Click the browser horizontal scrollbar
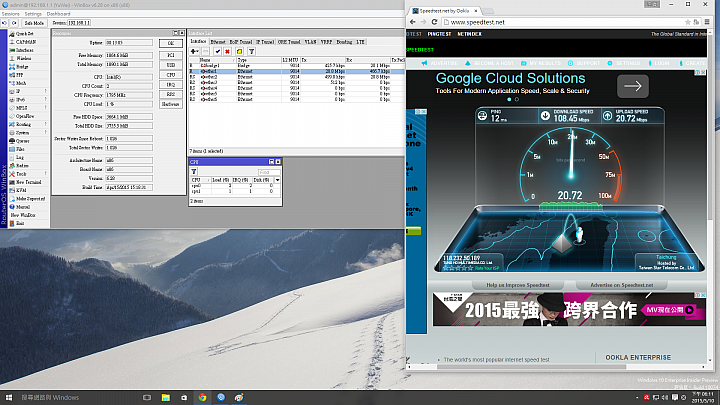720x405 pixels. click(x=531, y=367)
